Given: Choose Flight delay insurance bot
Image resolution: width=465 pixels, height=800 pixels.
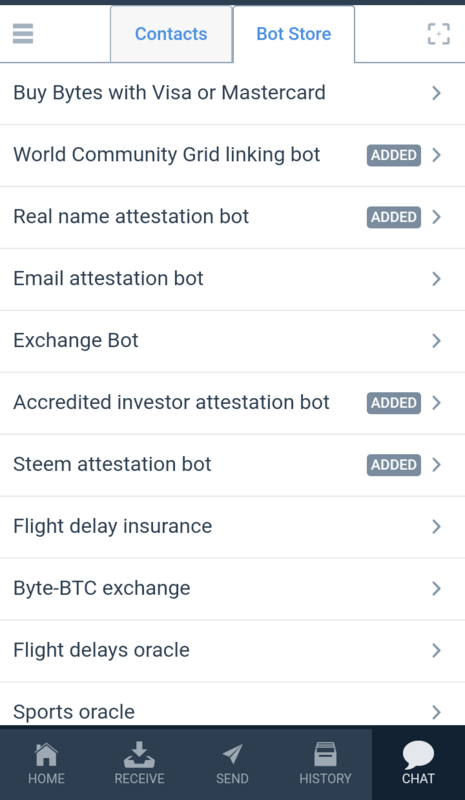Looking at the screenshot, I should (232, 526).
